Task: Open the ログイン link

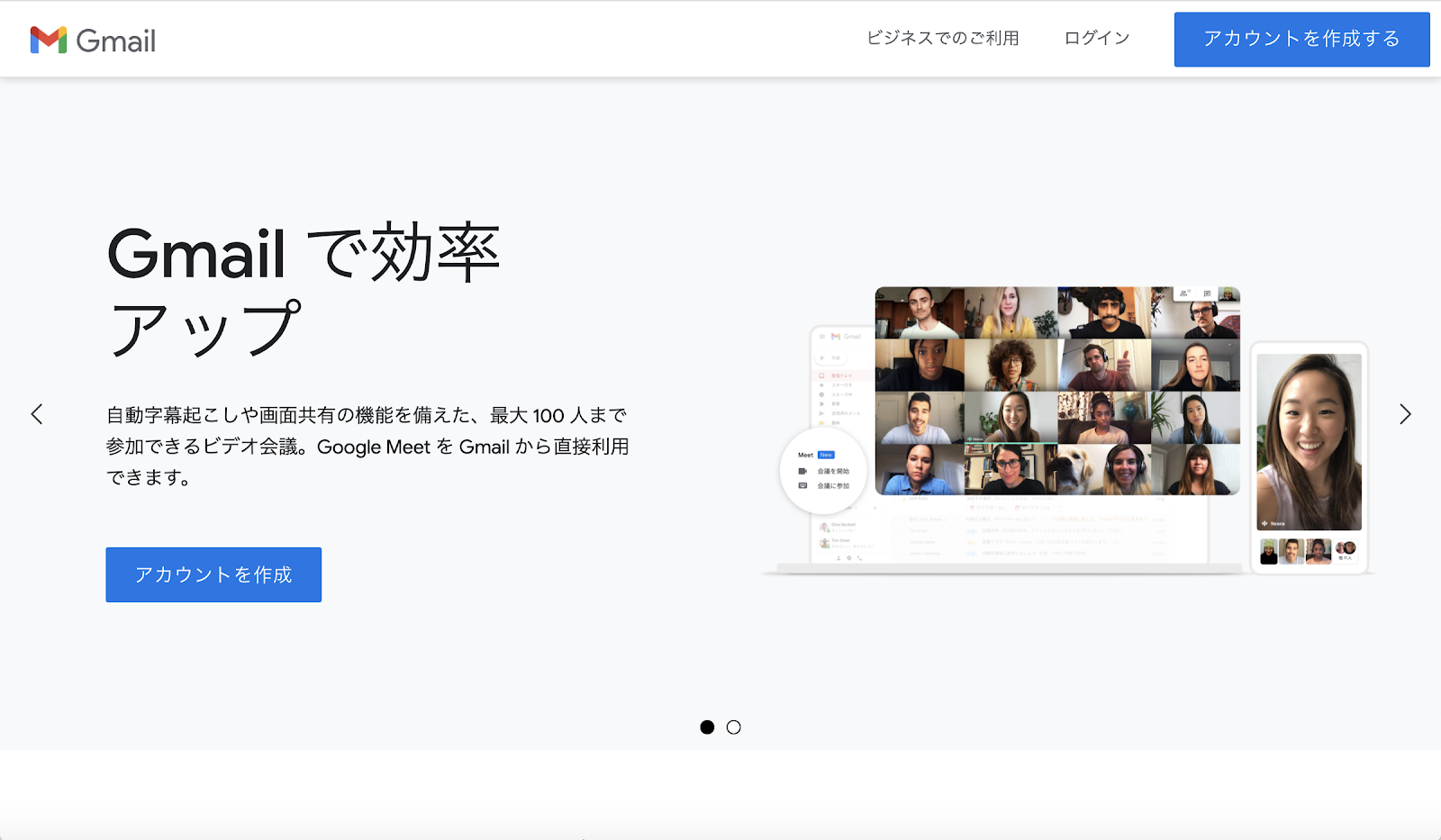Action: coord(1096,38)
